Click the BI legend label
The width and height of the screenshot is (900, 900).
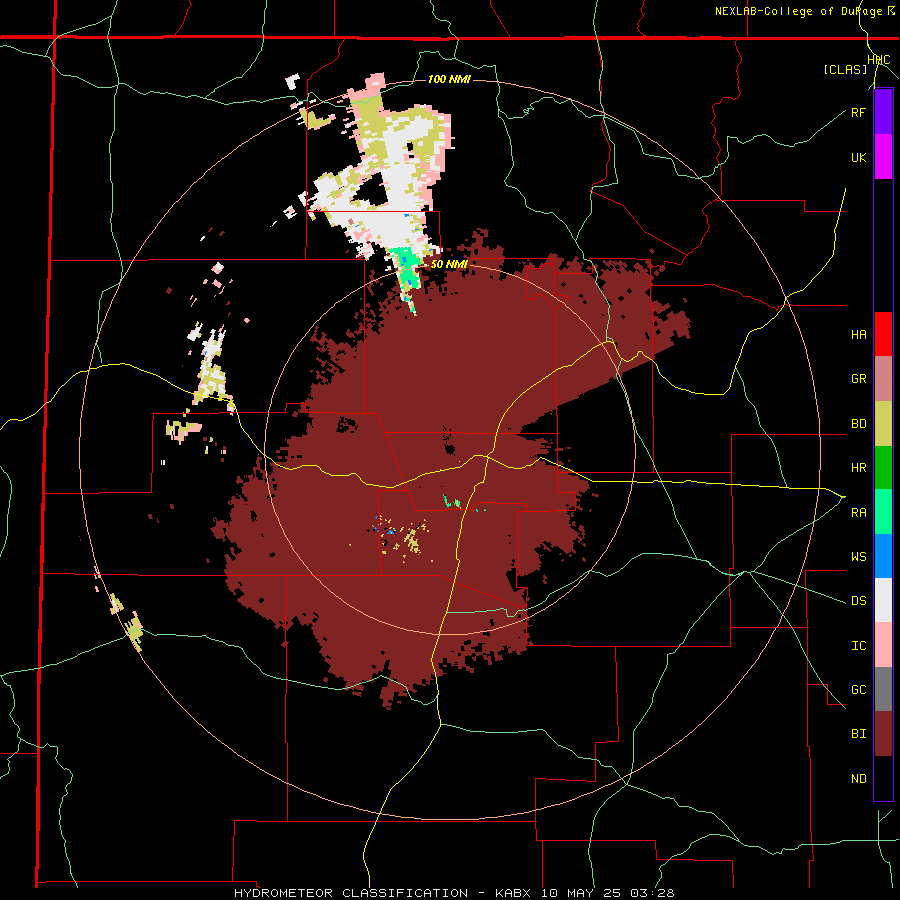[x=858, y=734]
